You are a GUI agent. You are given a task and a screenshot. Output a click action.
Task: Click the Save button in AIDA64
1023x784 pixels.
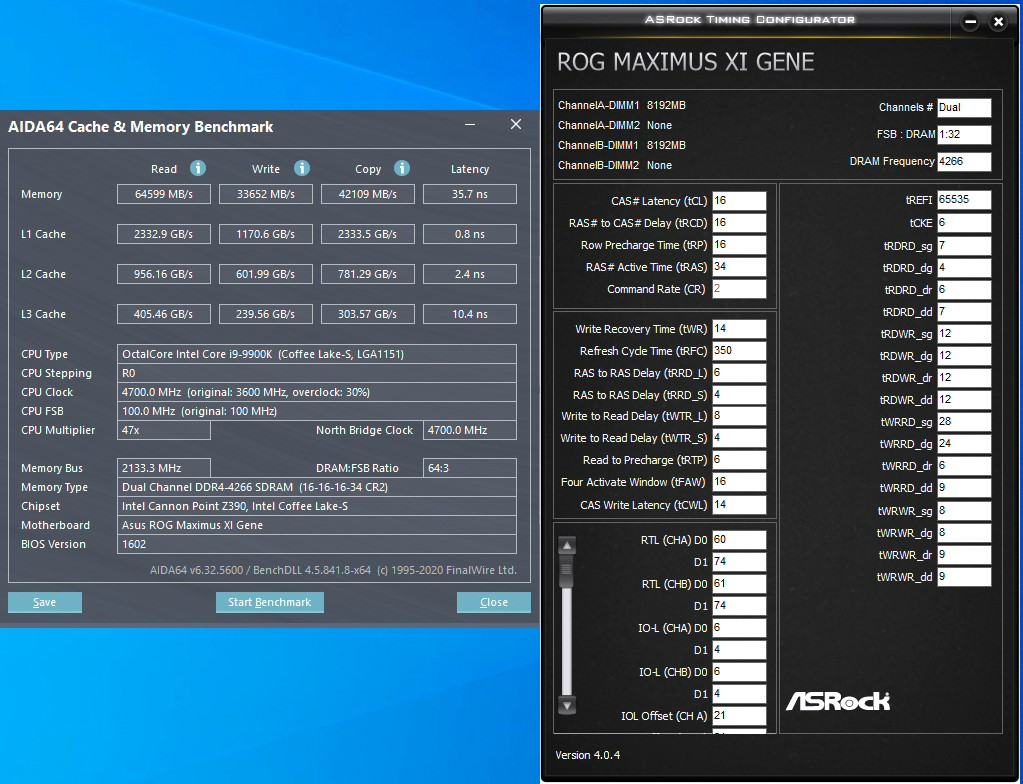[x=44, y=602]
